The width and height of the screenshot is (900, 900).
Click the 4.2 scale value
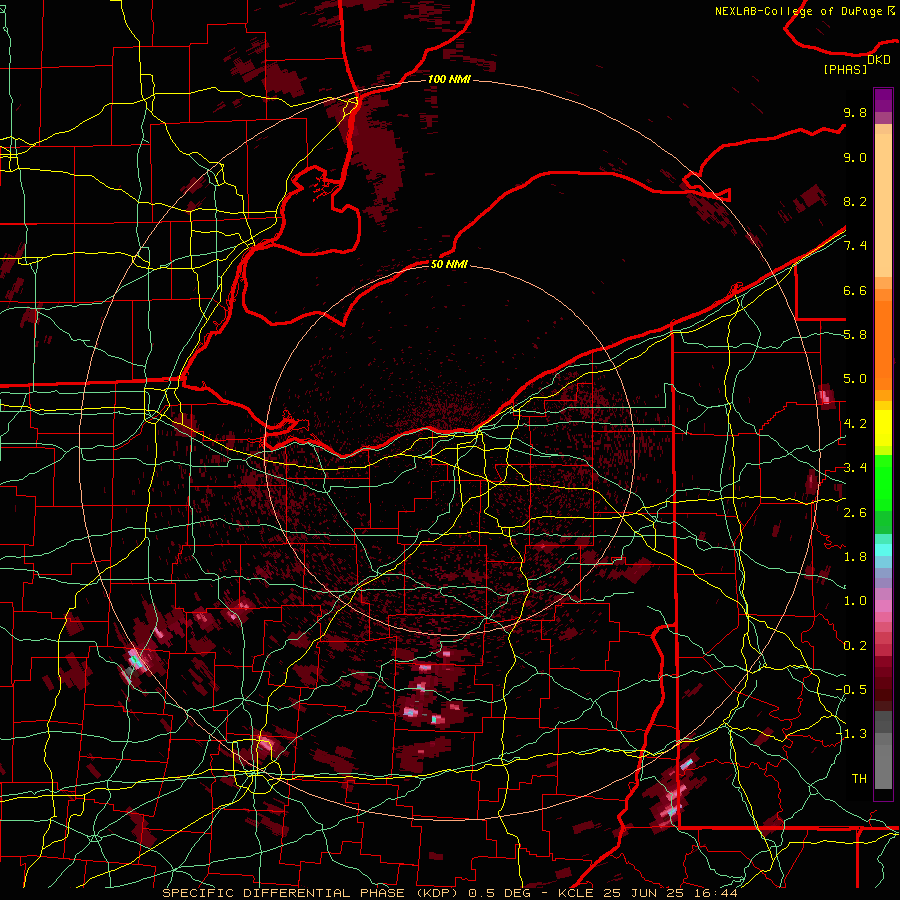coord(855,424)
